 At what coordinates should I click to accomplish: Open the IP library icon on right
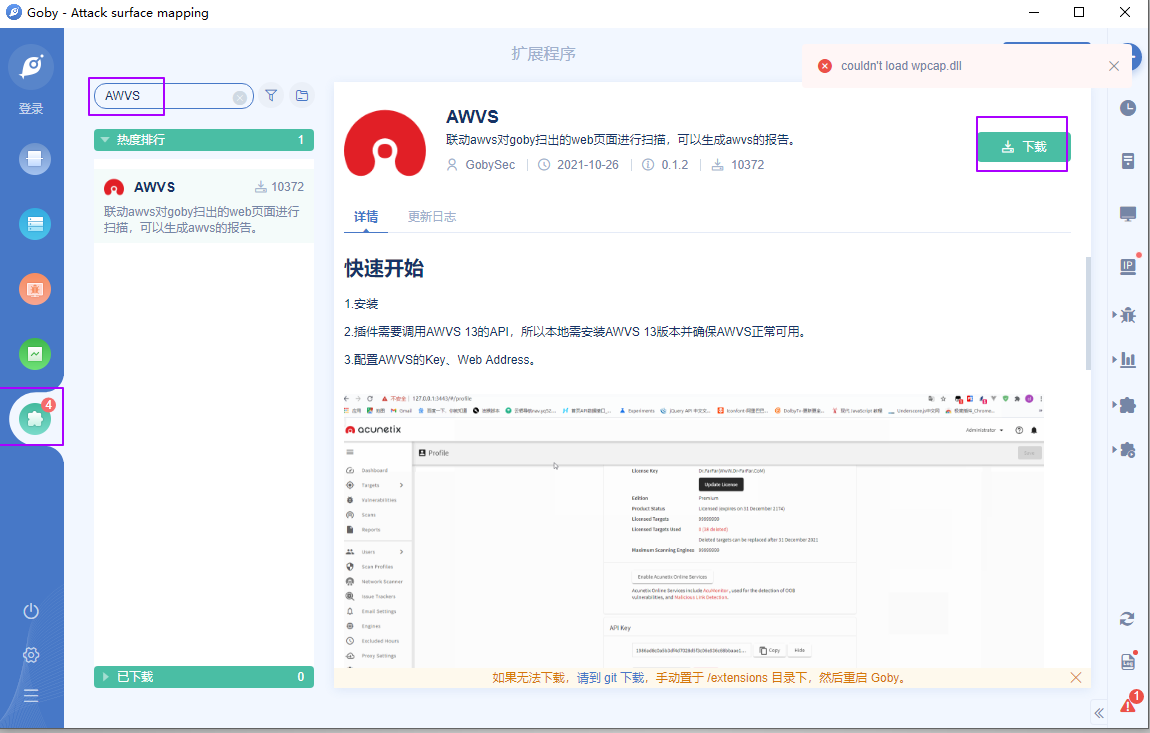(x=1128, y=266)
